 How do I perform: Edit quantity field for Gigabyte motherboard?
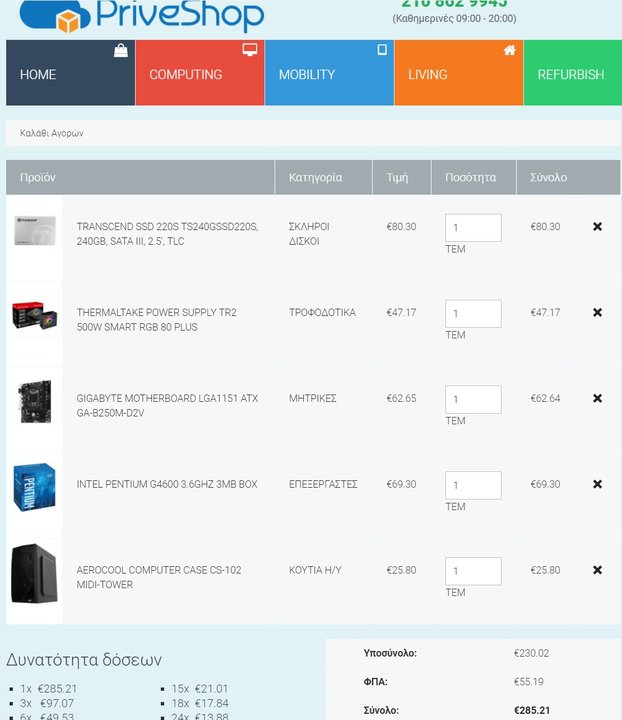click(473, 399)
